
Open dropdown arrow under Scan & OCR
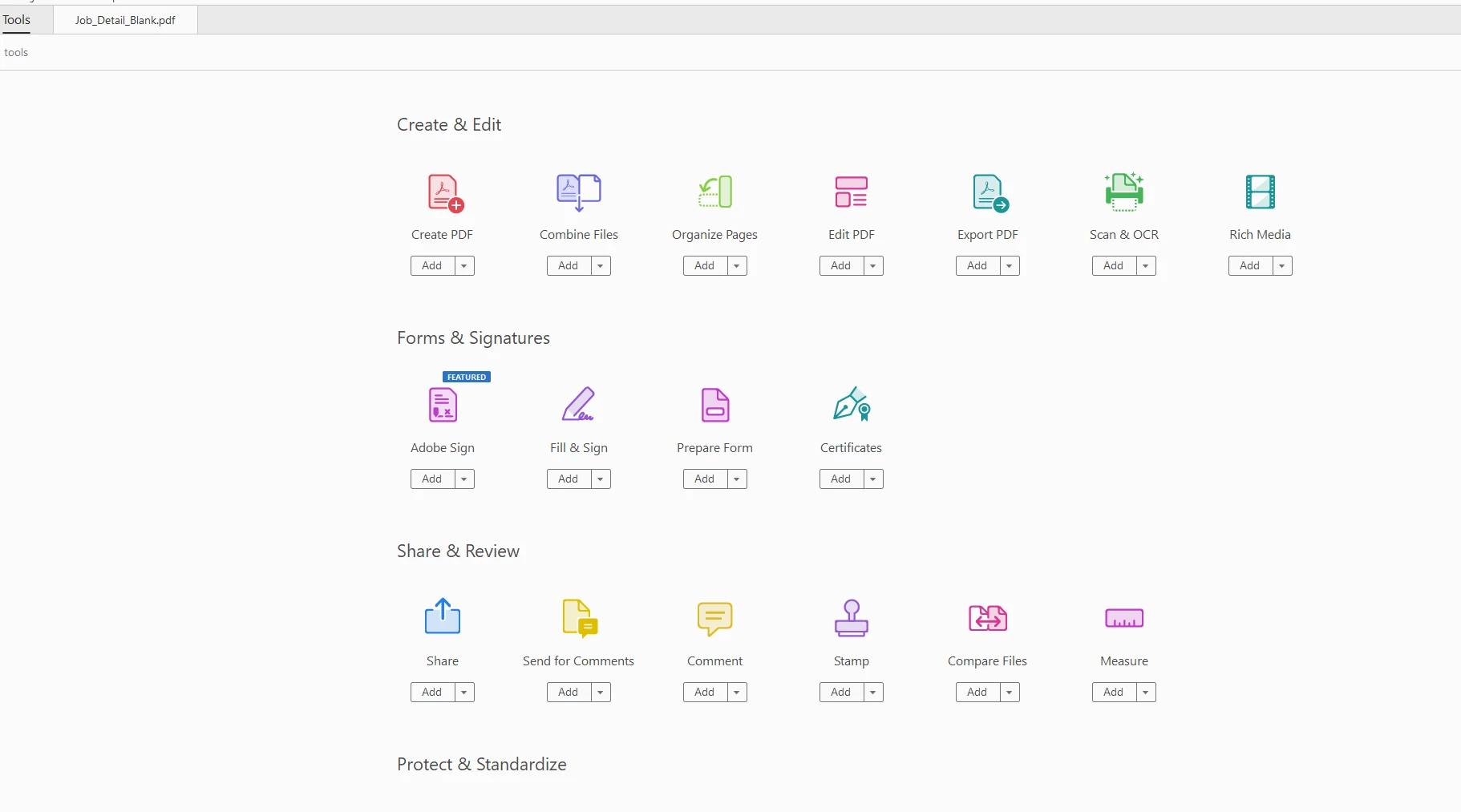tap(1146, 266)
